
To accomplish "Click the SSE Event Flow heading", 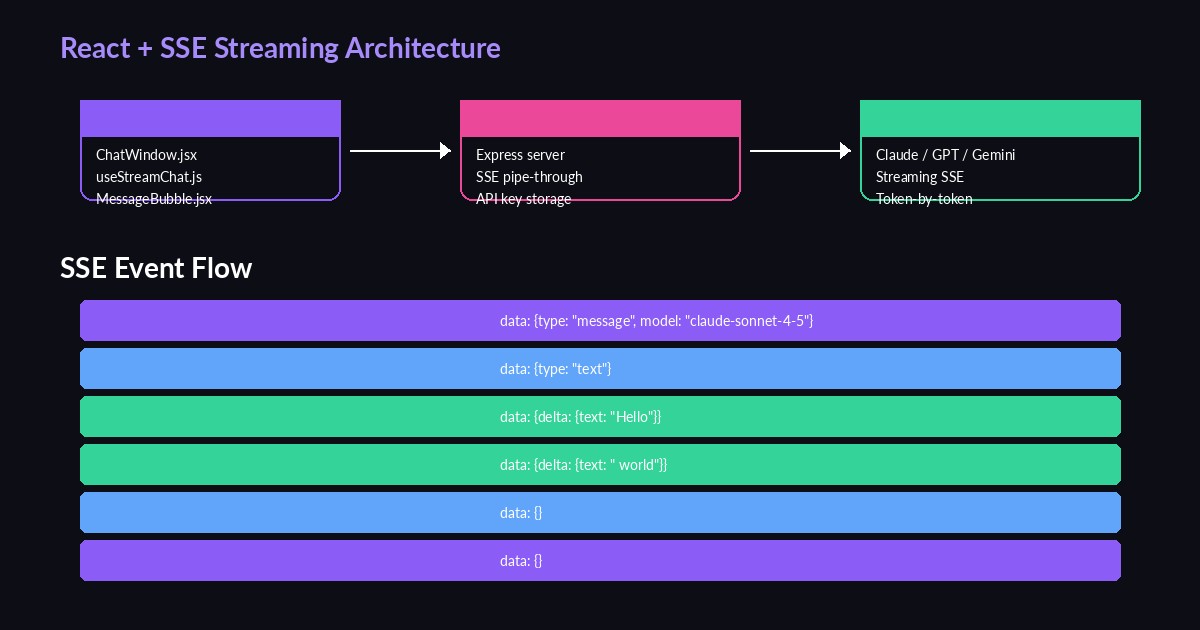I will [156, 268].
